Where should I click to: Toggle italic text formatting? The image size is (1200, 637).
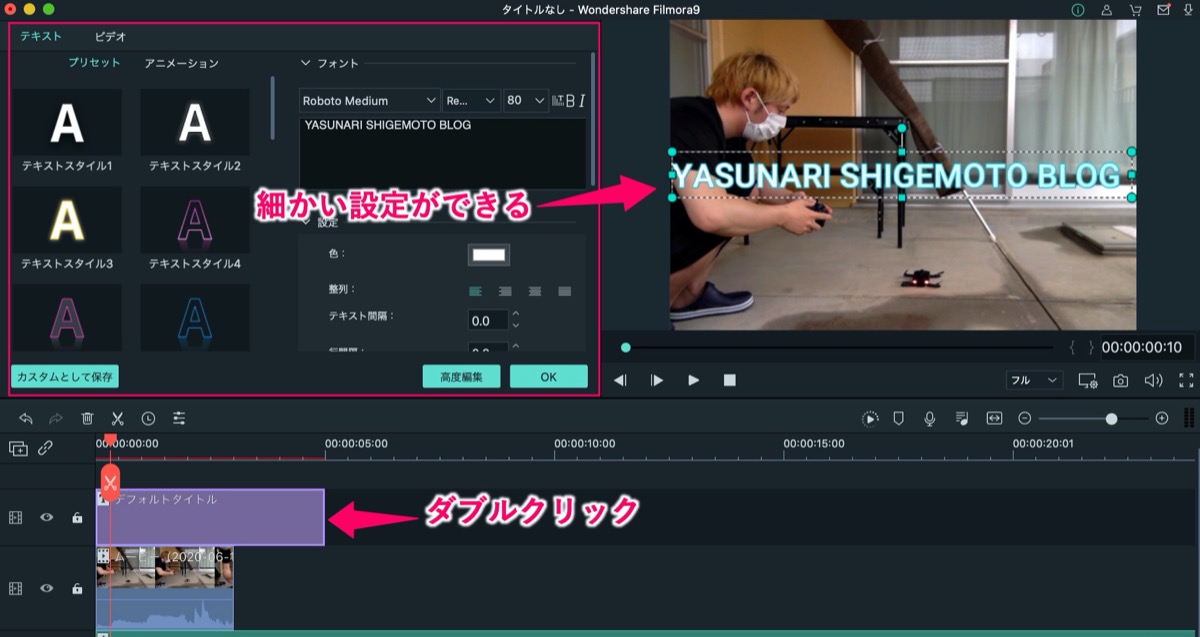pos(582,100)
